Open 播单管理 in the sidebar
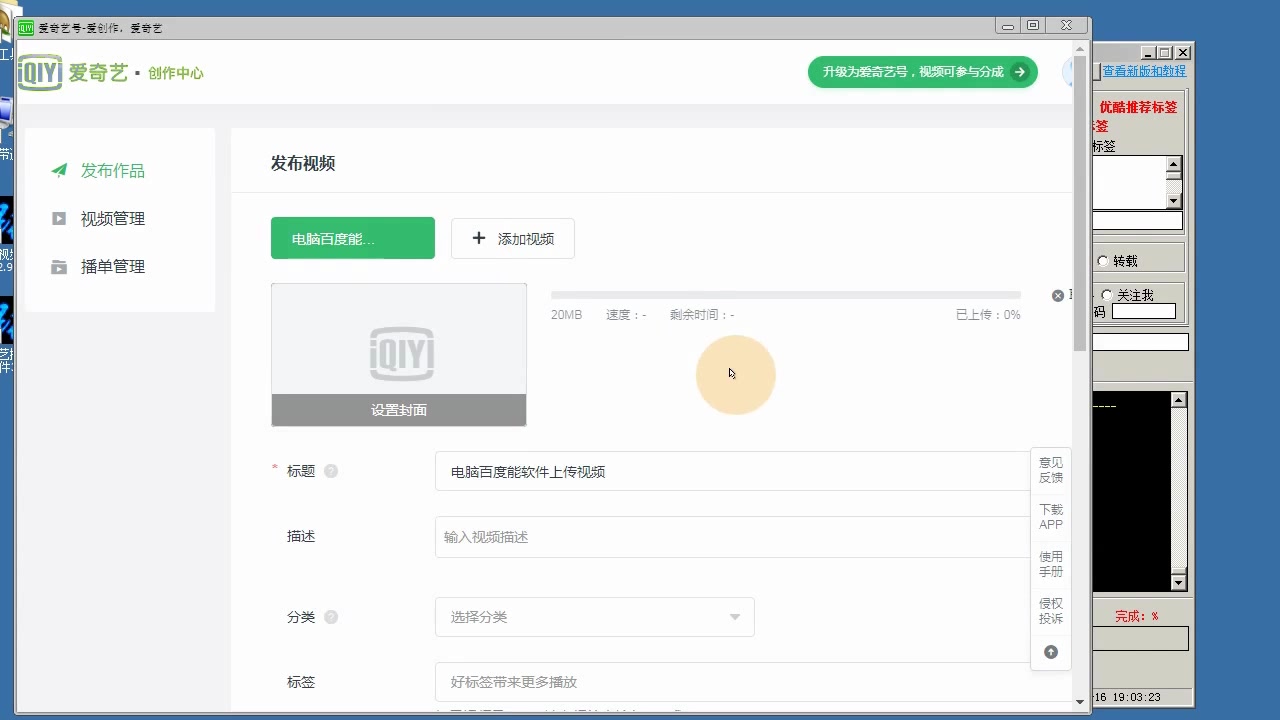This screenshot has height=720, width=1280. [x=110, y=266]
